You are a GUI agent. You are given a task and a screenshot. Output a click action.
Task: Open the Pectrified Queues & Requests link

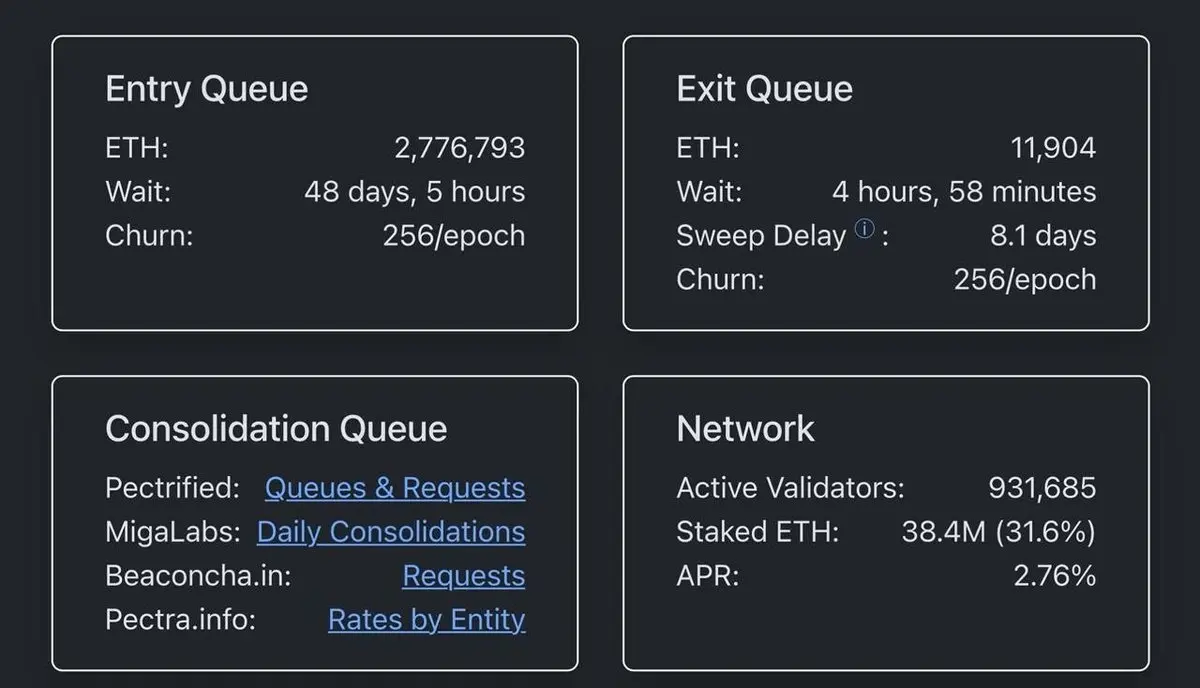[x=395, y=488]
